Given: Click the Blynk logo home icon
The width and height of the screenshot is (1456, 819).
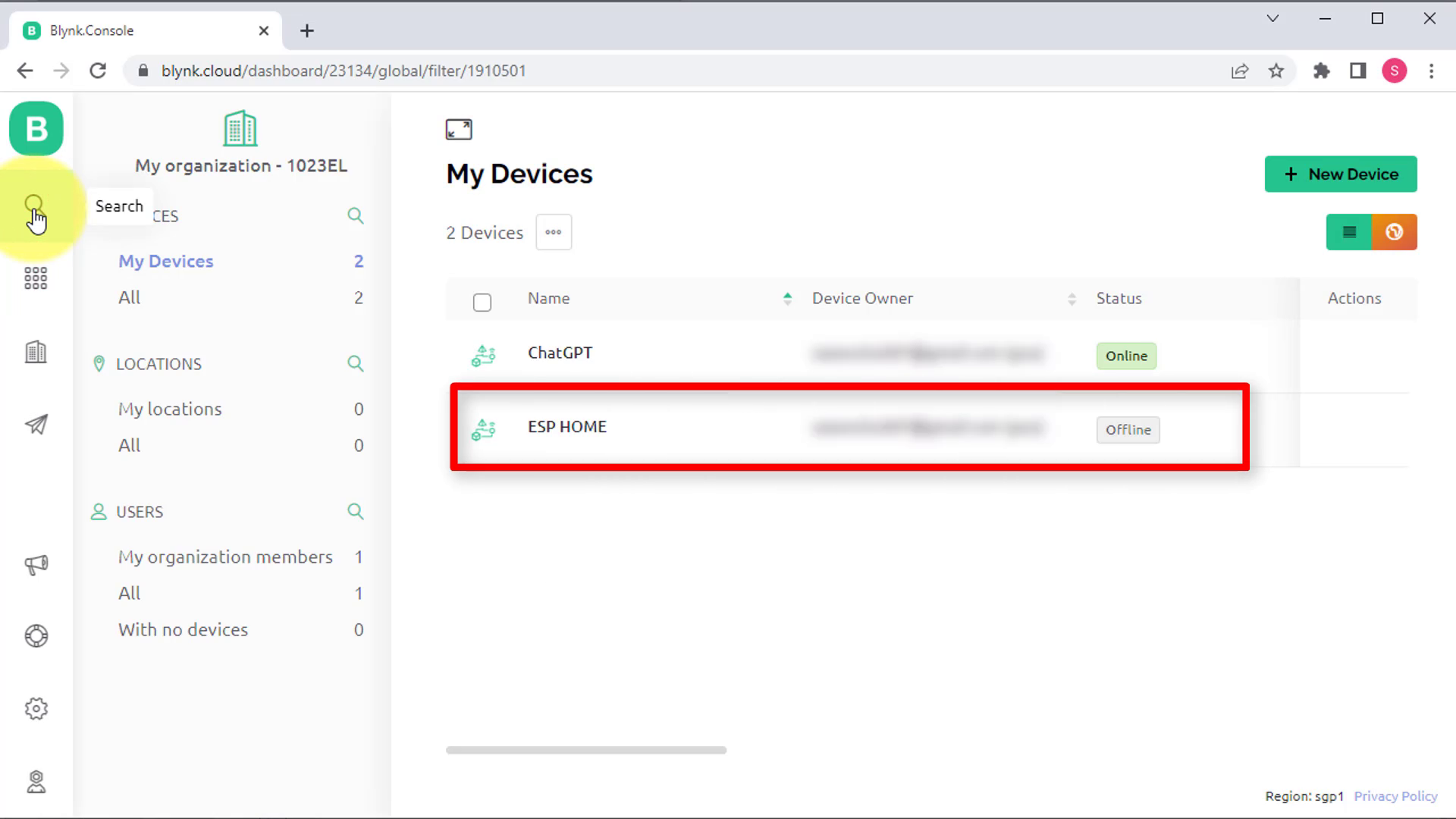Looking at the screenshot, I should tap(36, 129).
